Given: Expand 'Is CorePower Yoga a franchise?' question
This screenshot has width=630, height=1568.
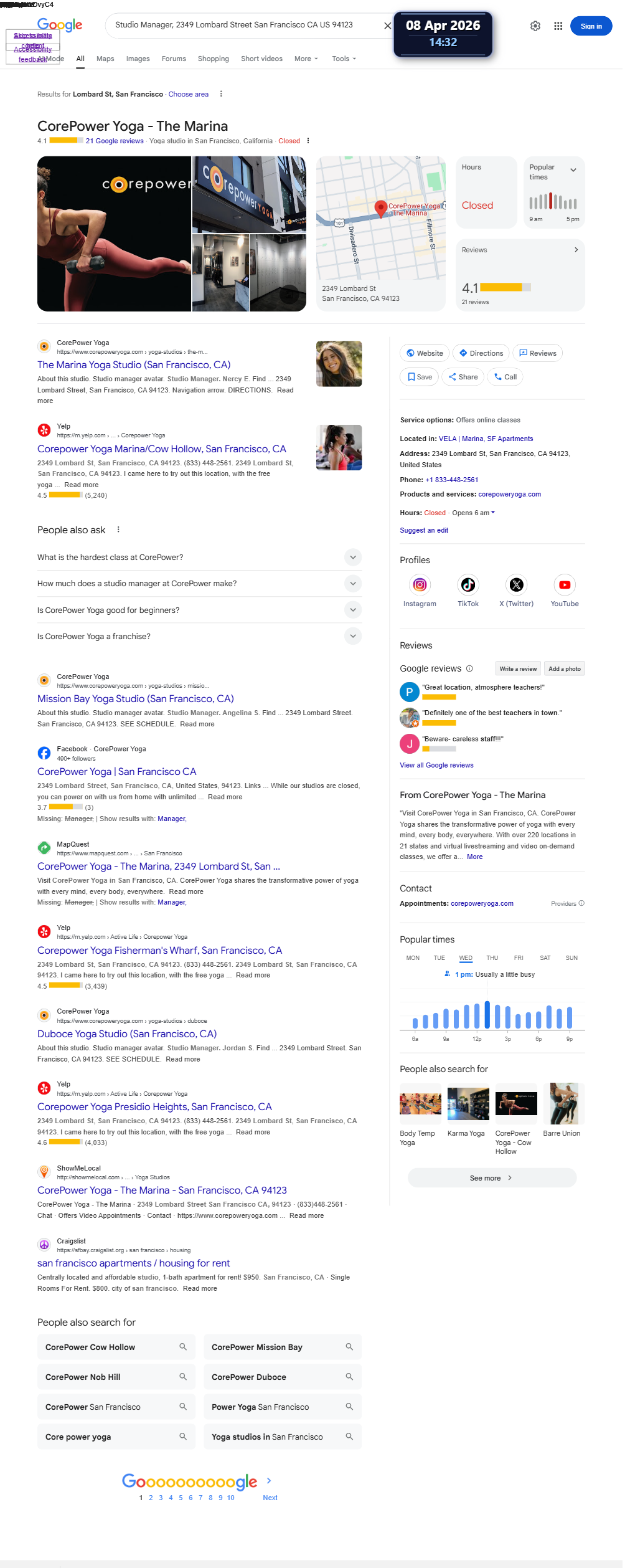Looking at the screenshot, I should (x=352, y=636).
